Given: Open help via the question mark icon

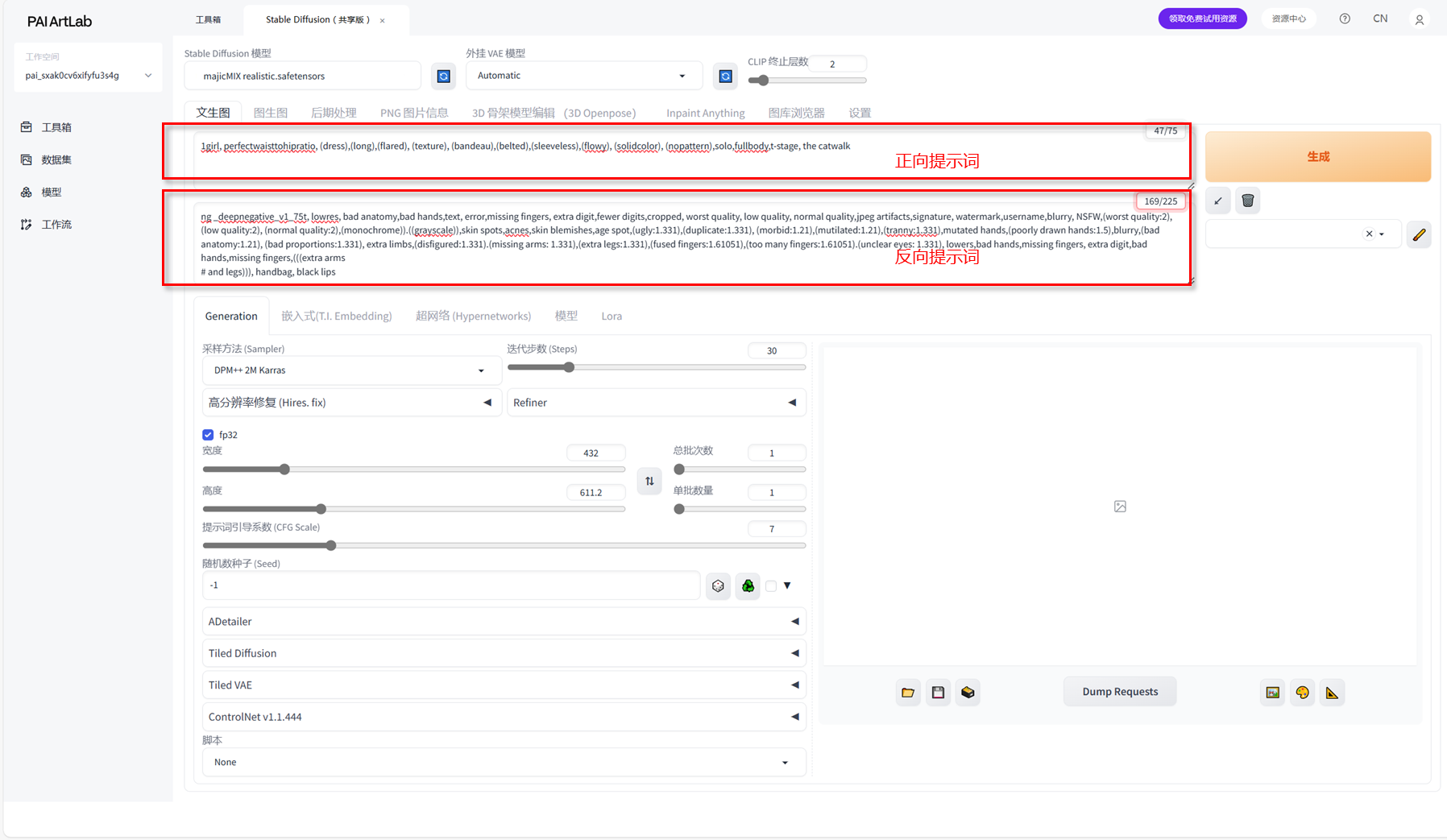Looking at the screenshot, I should point(1345,19).
